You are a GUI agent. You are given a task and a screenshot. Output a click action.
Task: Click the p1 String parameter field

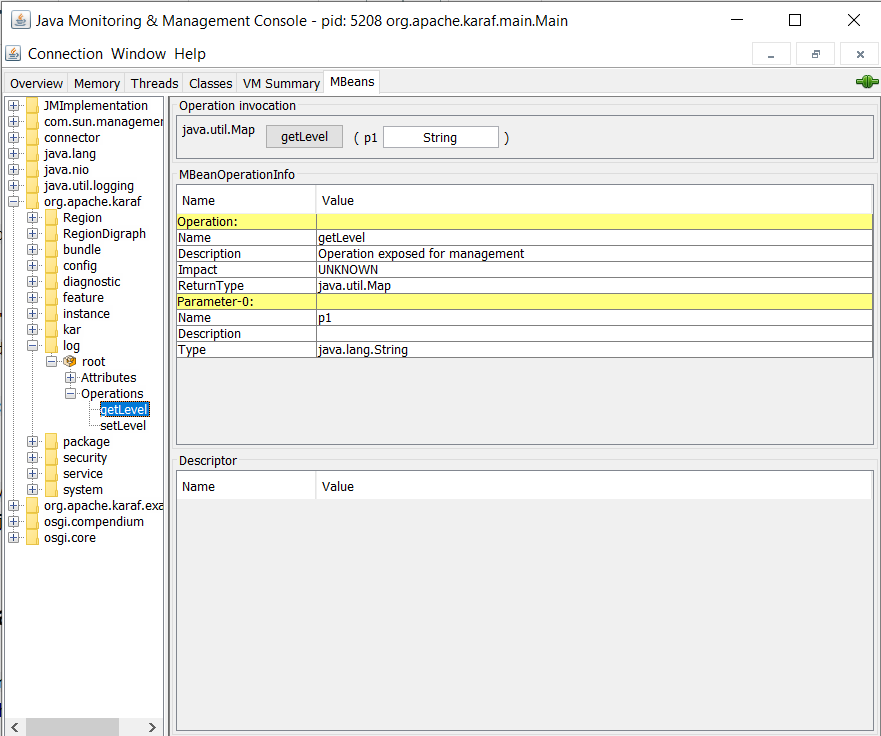(x=440, y=138)
